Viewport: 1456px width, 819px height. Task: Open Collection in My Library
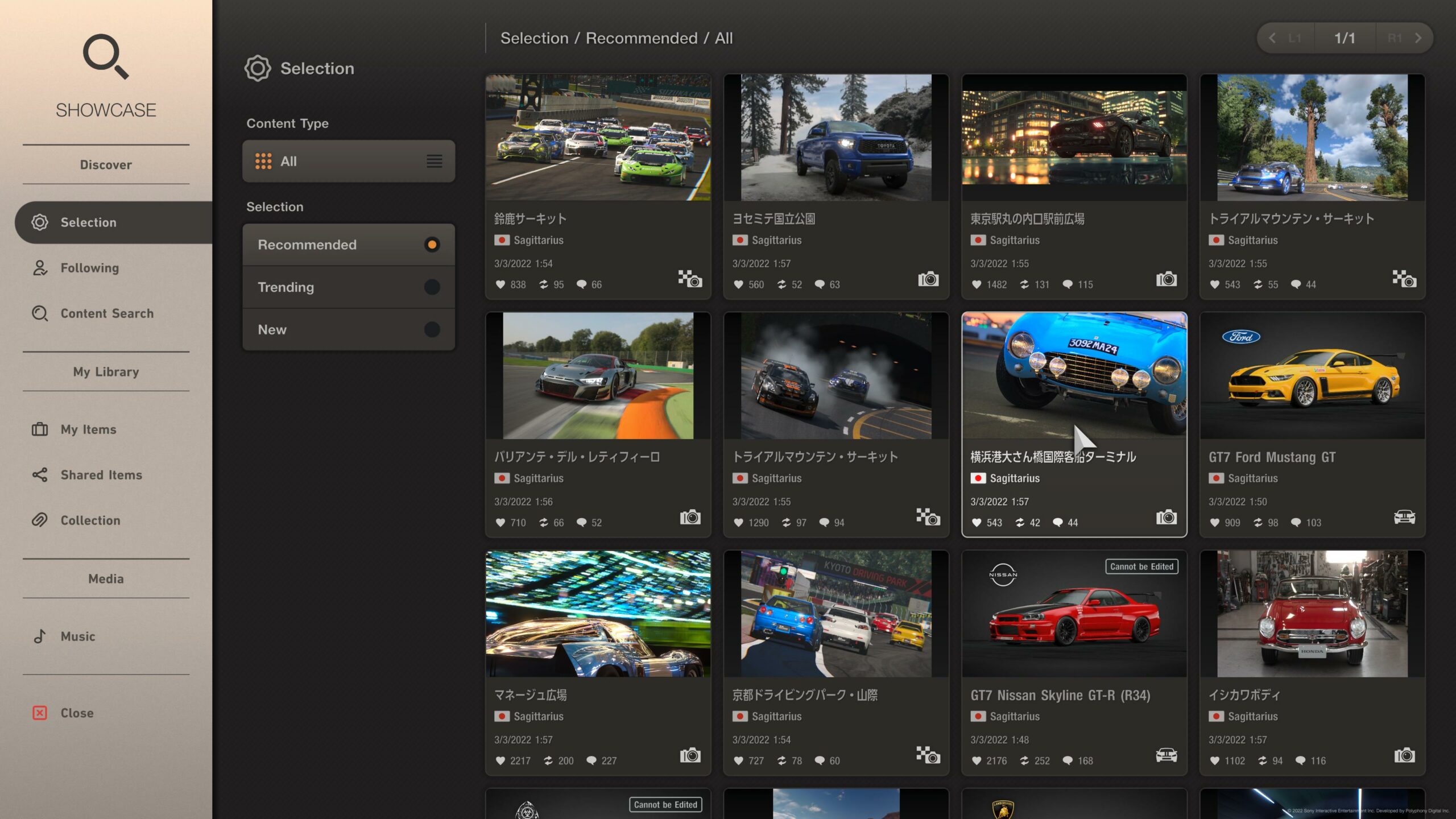[x=90, y=520]
